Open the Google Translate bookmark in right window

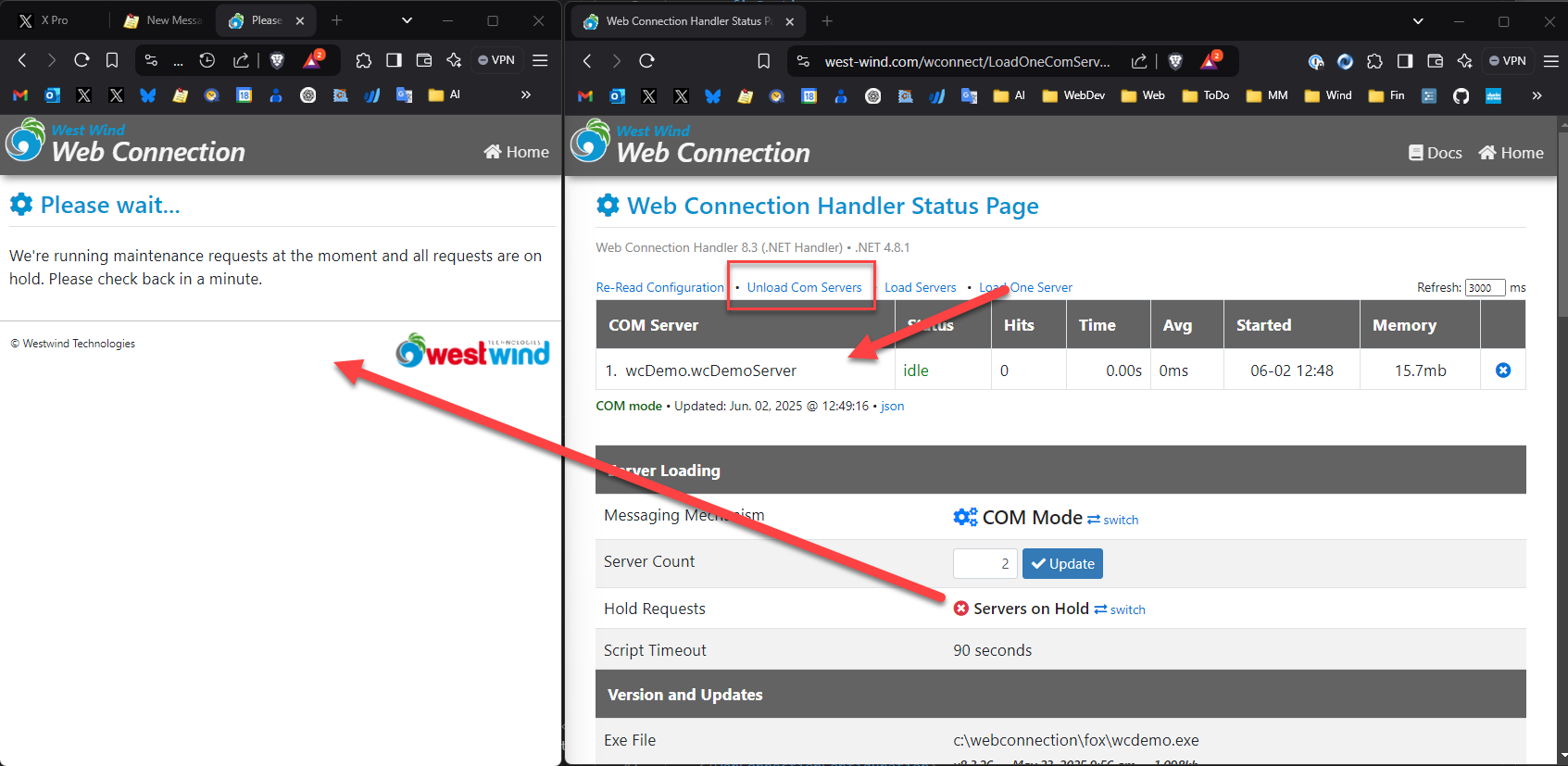[969, 95]
